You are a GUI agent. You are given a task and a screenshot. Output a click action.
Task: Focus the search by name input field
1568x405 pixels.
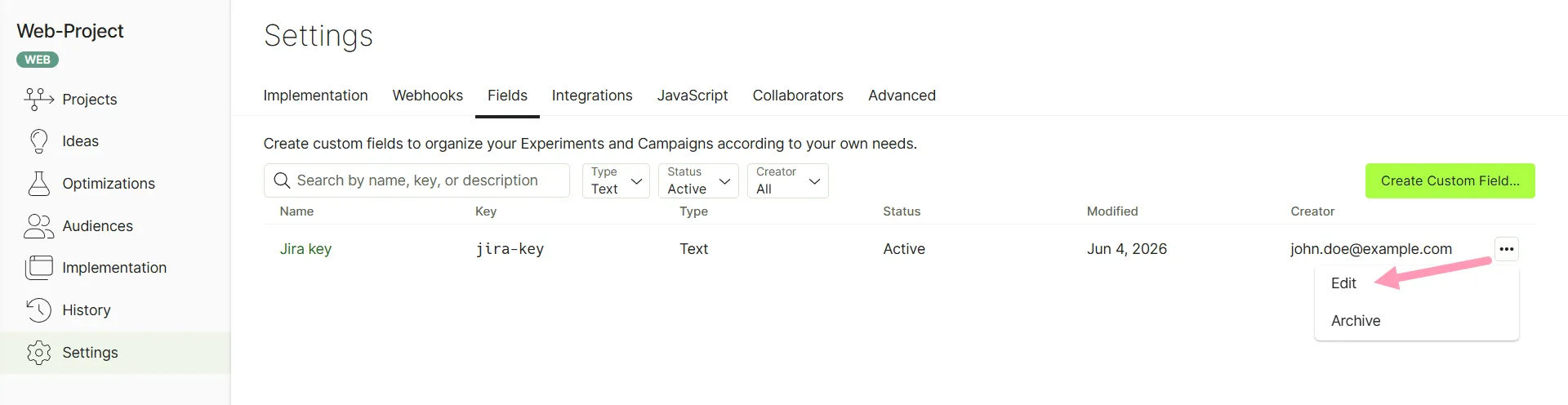(x=416, y=180)
